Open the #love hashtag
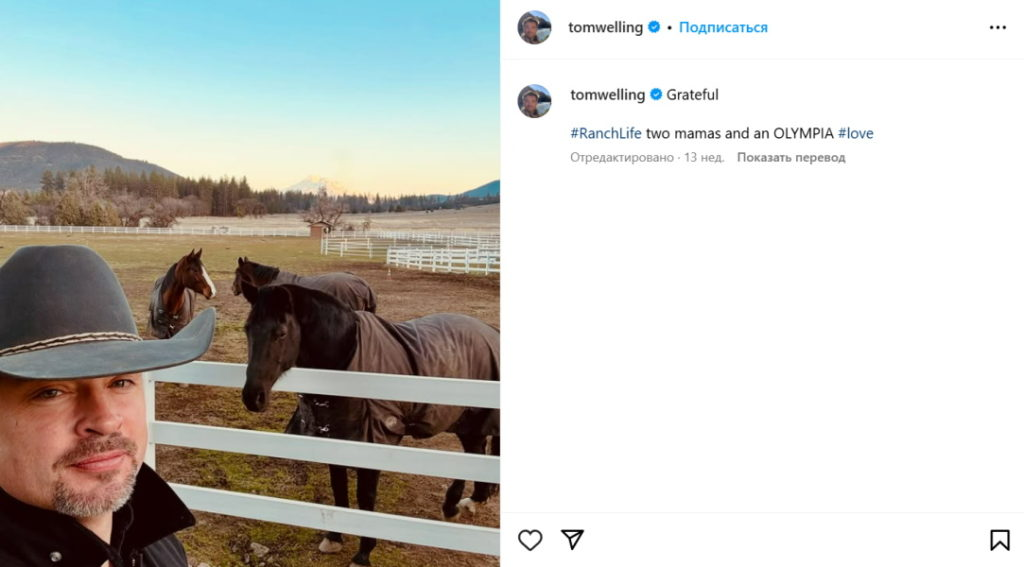The height and width of the screenshot is (567, 1024). pyautogui.click(x=856, y=133)
